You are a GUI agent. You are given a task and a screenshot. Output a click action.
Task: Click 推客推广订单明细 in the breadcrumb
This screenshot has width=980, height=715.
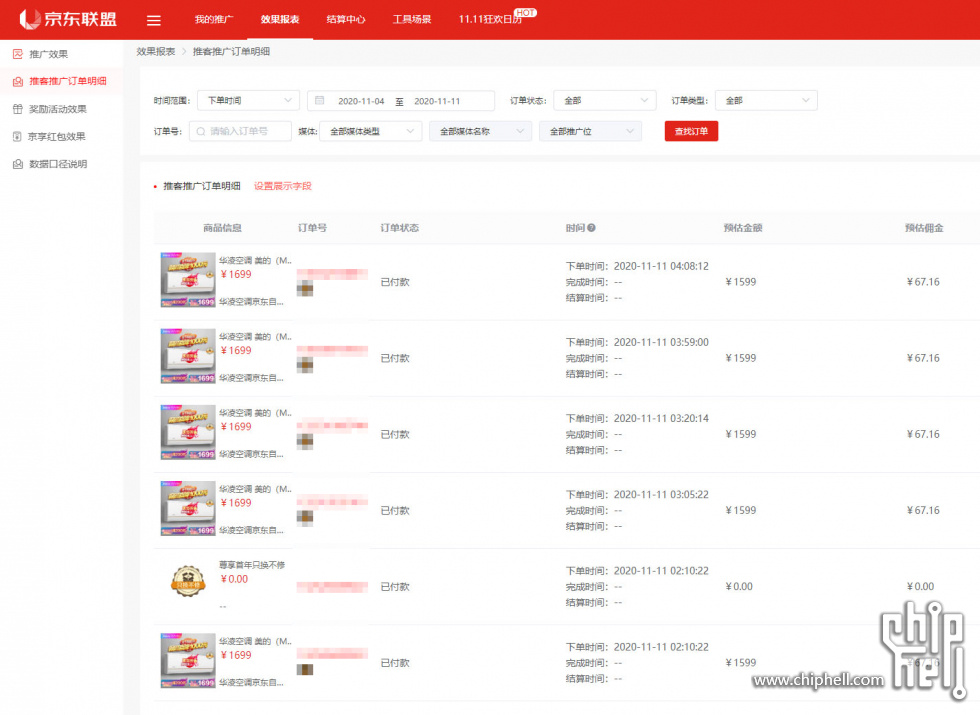tap(231, 52)
